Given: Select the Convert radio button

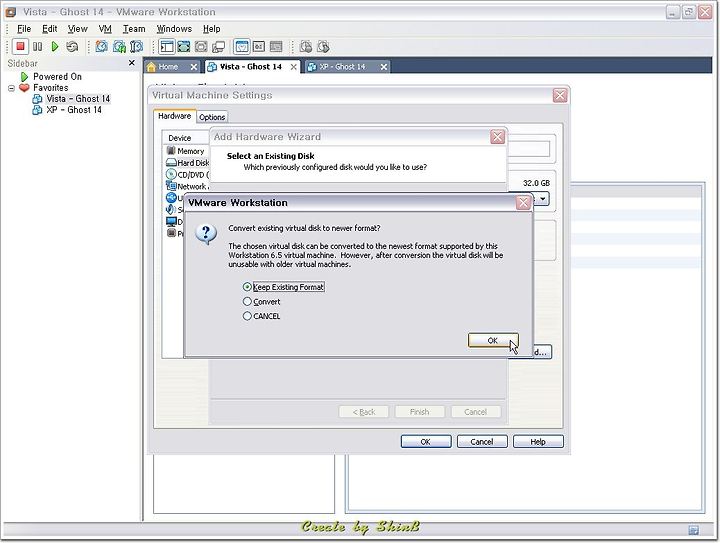Looking at the screenshot, I should click(x=247, y=302).
